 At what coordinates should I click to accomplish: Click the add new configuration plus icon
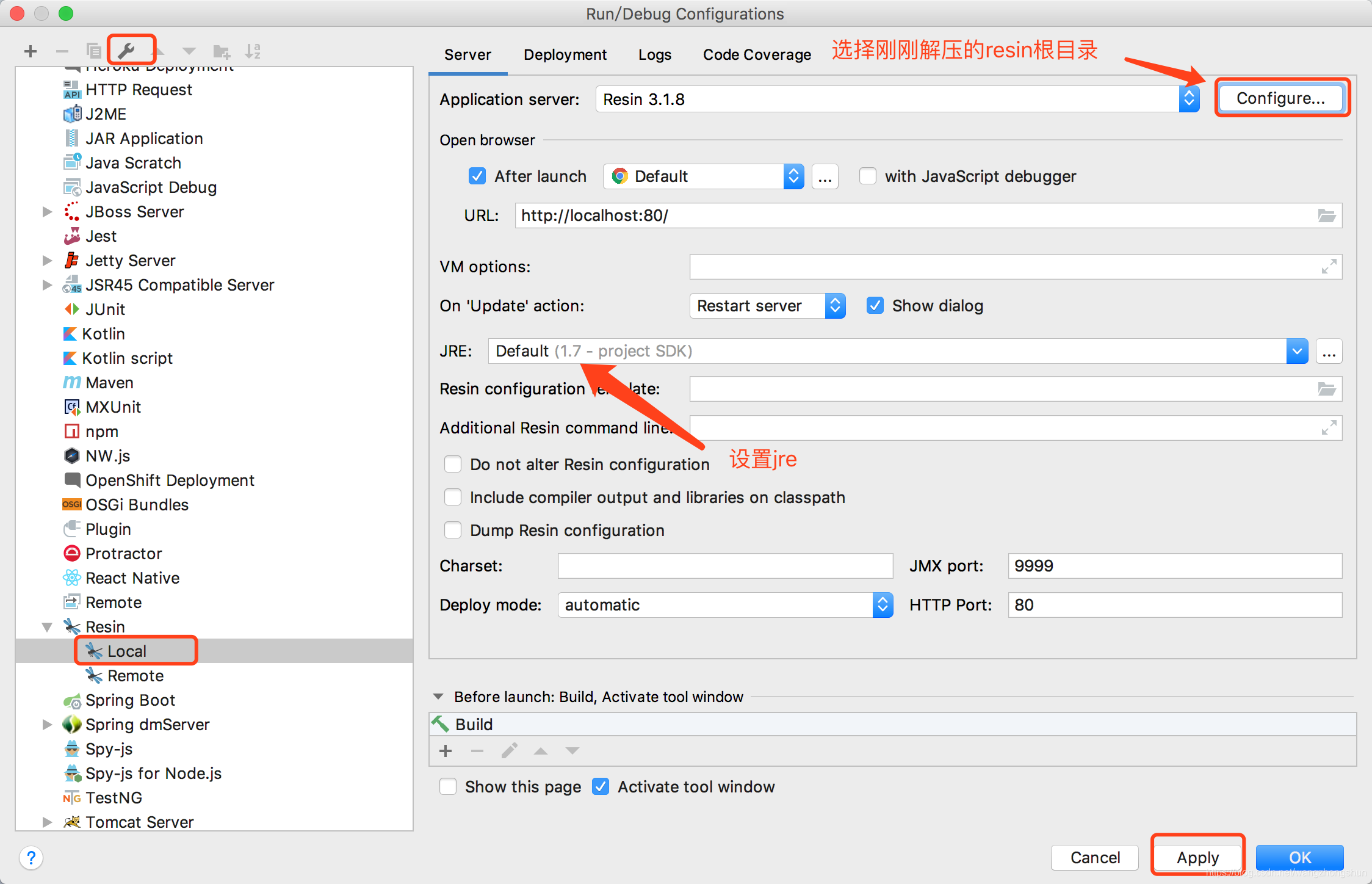[x=31, y=51]
